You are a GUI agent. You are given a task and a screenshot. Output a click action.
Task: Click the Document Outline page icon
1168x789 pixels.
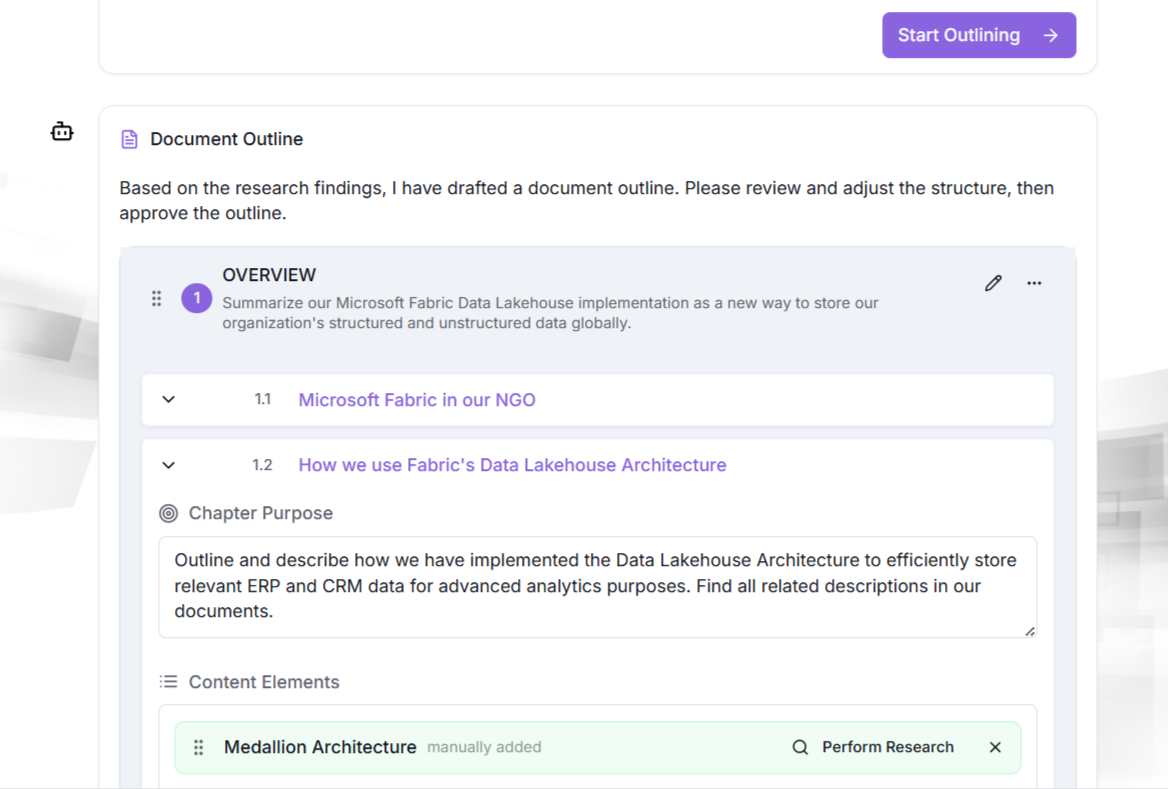click(x=129, y=139)
